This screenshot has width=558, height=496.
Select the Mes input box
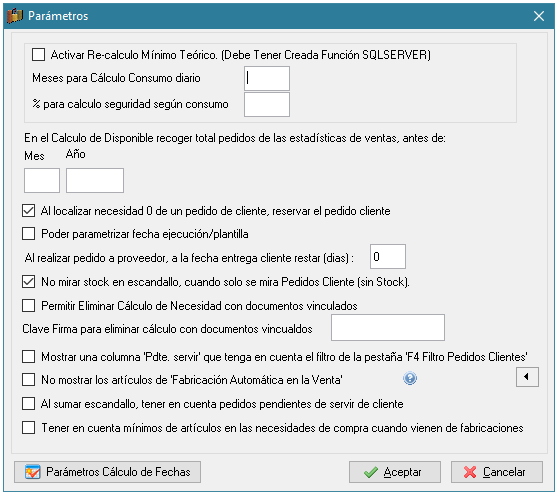coord(42,180)
